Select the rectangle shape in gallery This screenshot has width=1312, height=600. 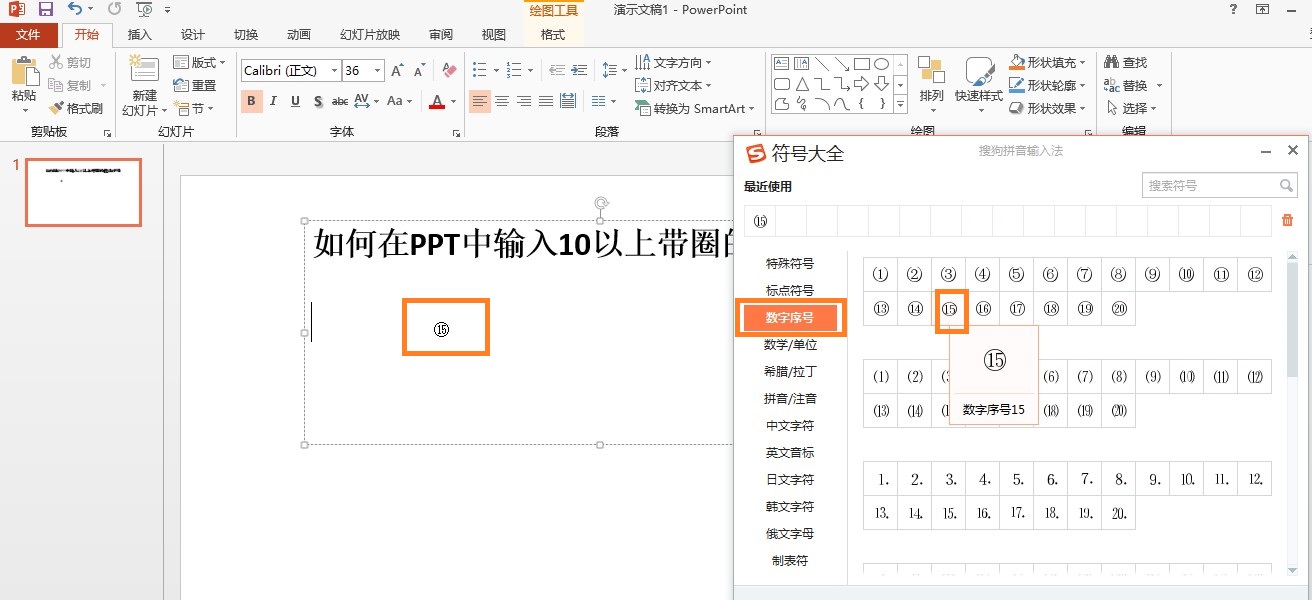861,64
